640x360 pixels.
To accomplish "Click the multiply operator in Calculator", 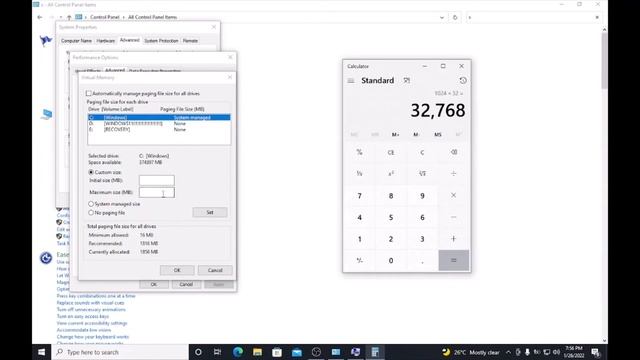I will coord(453,196).
